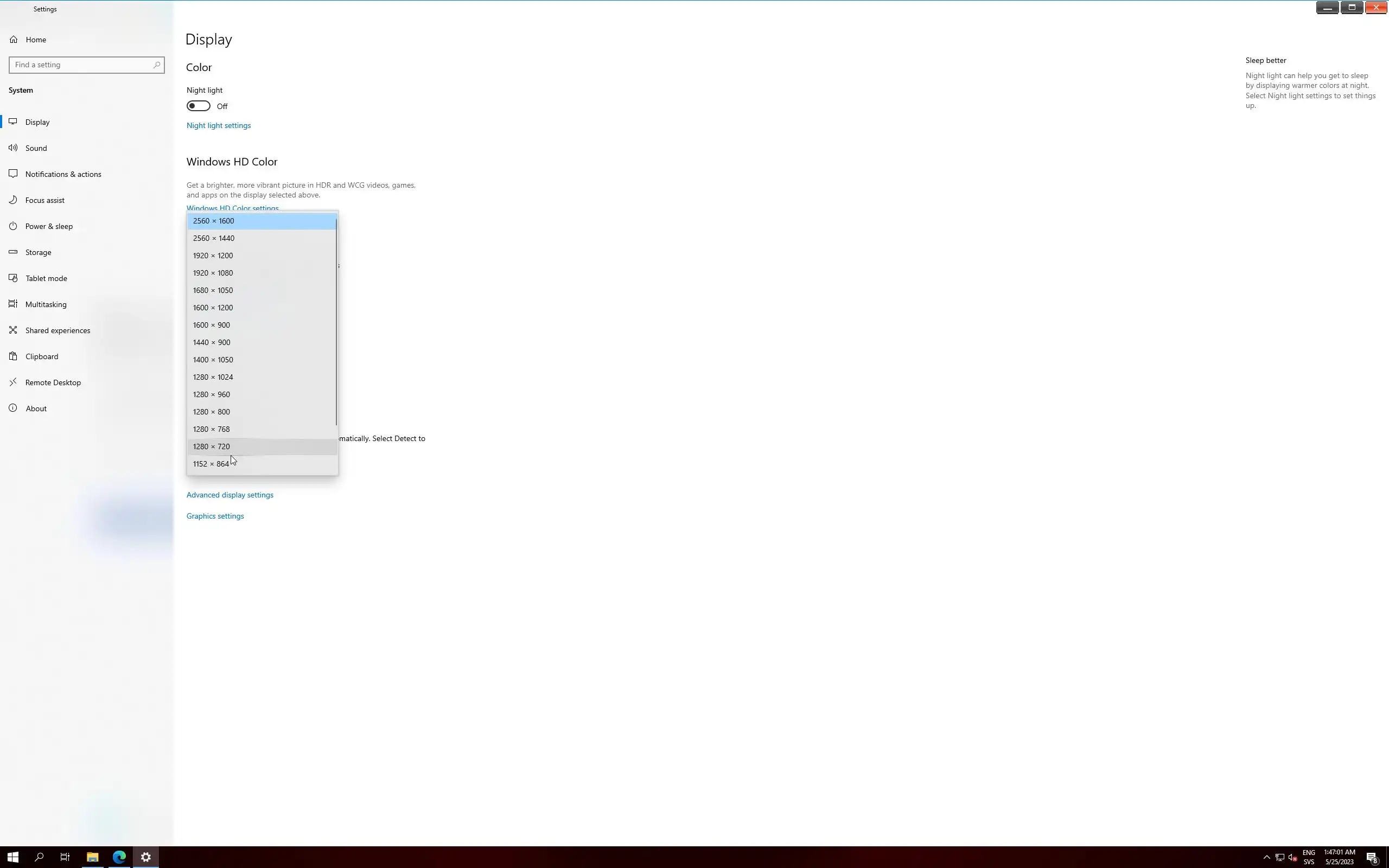Open Night light settings link
1389x868 pixels.
[219, 126]
